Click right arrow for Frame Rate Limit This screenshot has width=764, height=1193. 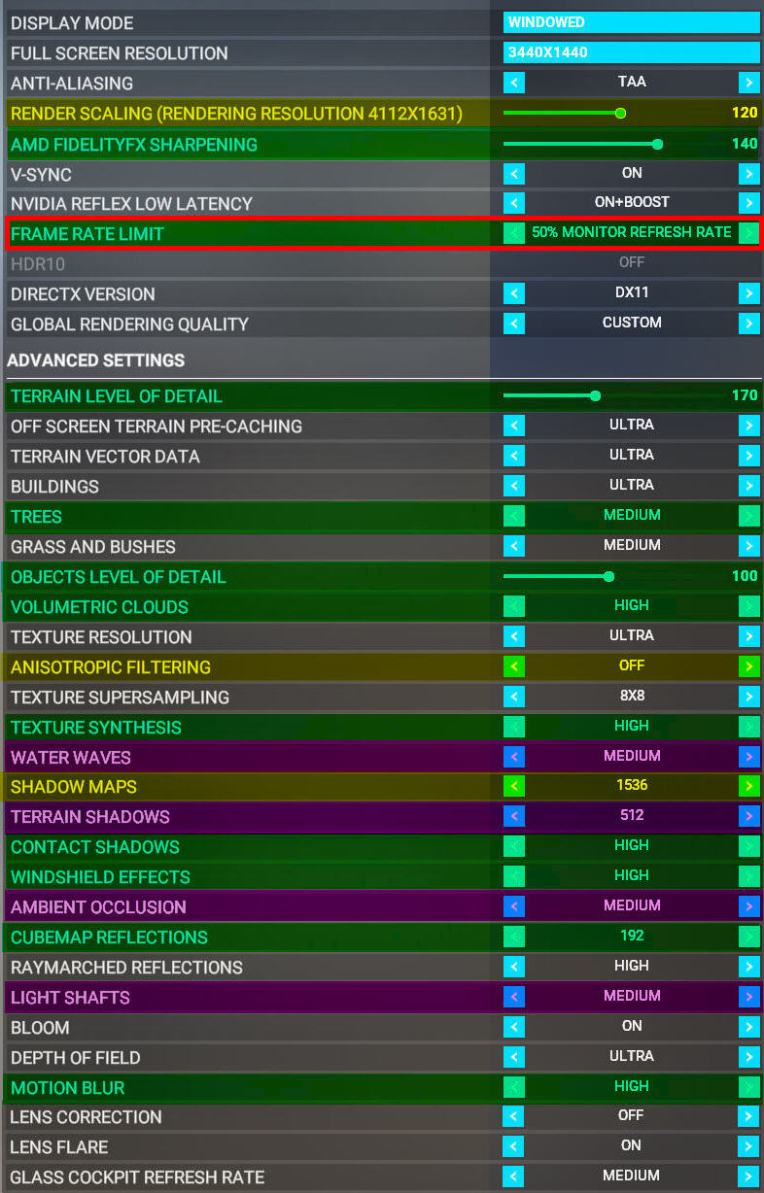tap(749, 233)
